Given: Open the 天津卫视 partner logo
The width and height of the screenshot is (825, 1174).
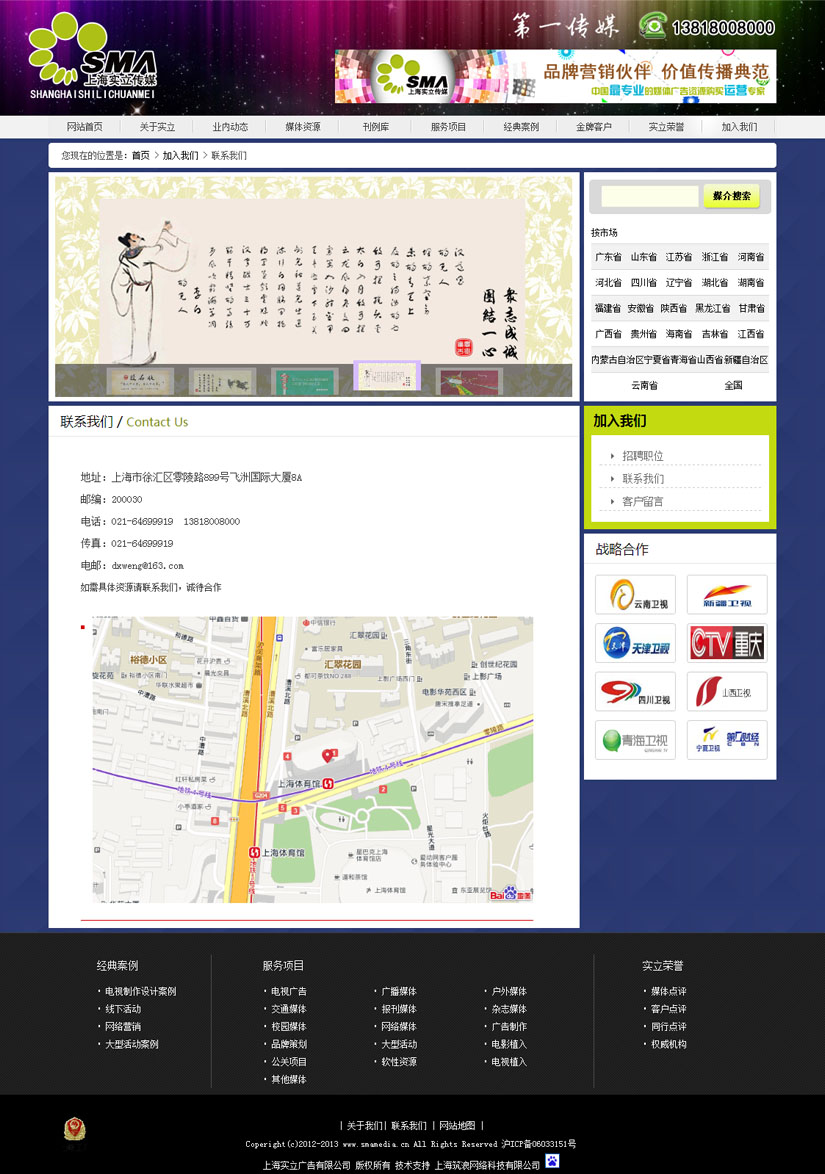Looking at the screenshot, I should pos(635,643).
